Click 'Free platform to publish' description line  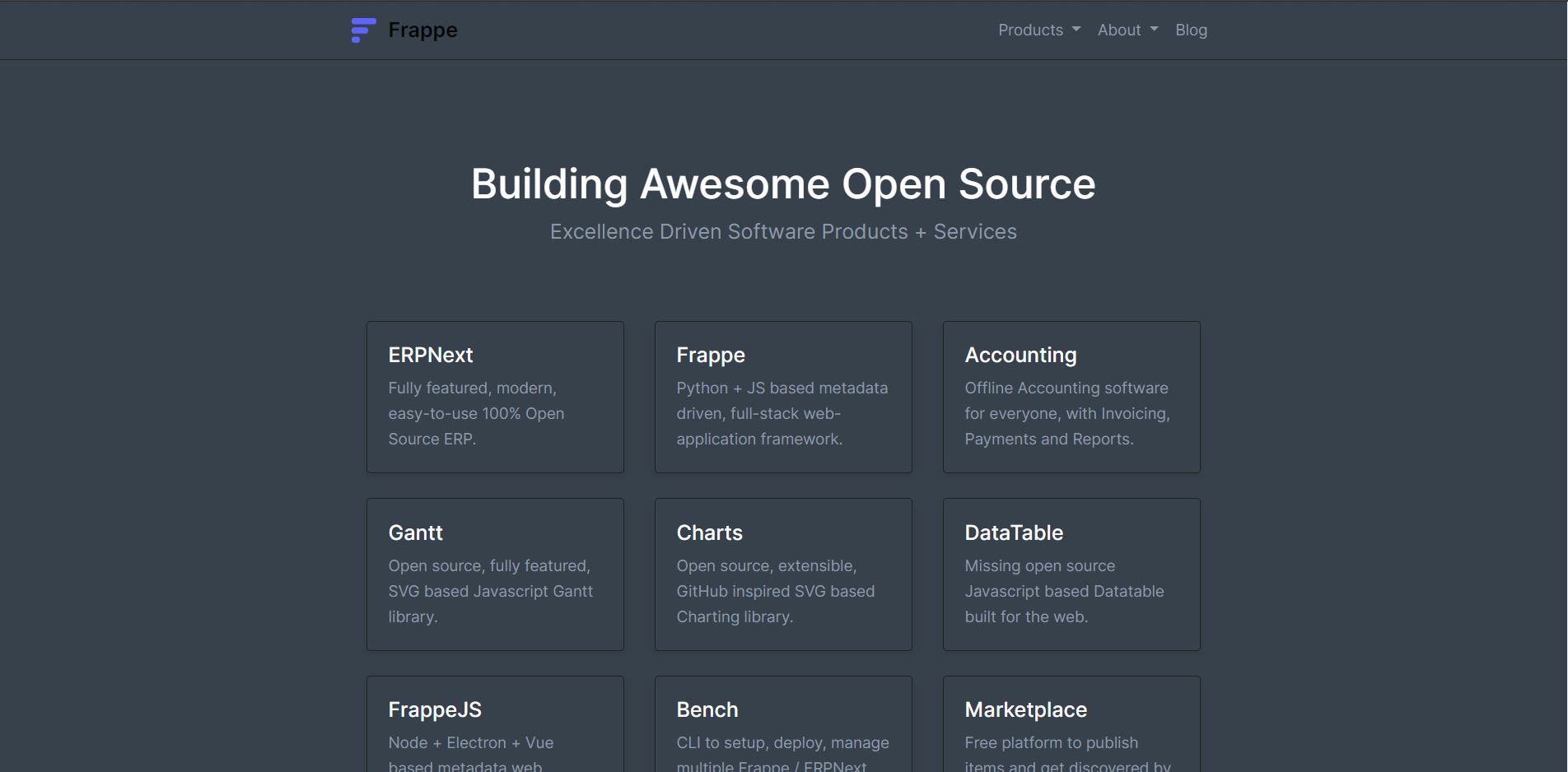pos(1052,742)
